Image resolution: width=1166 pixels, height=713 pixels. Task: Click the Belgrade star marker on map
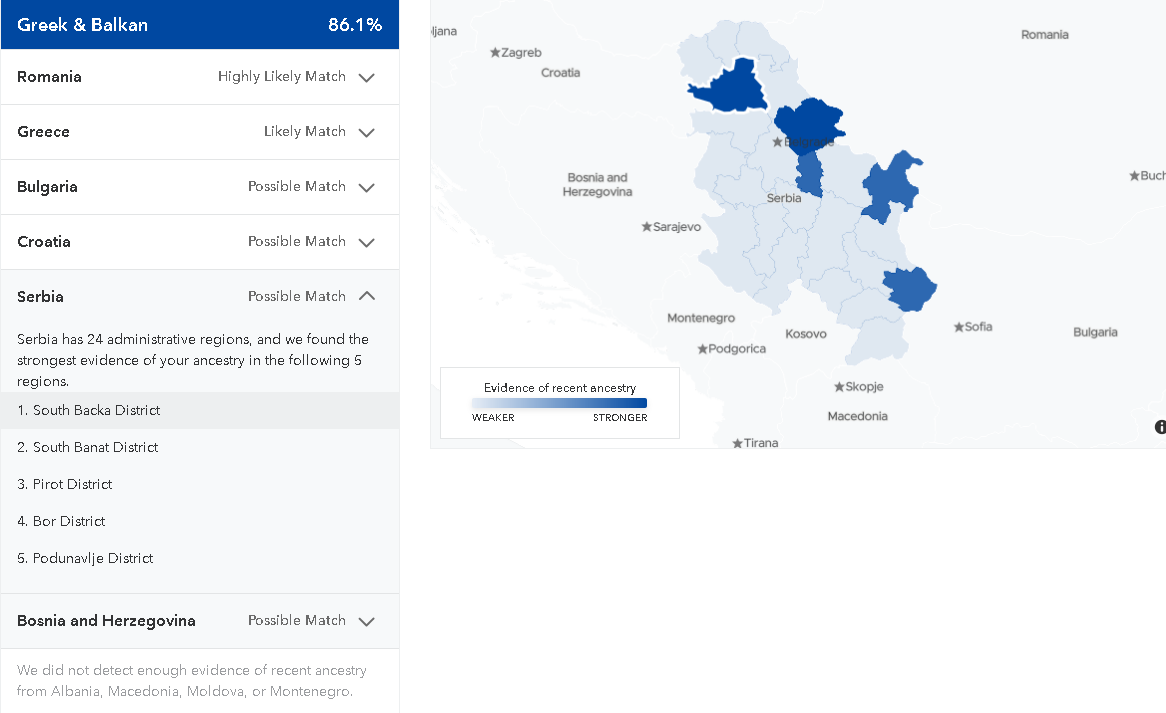pyautogui.click(x=777, y=142)
